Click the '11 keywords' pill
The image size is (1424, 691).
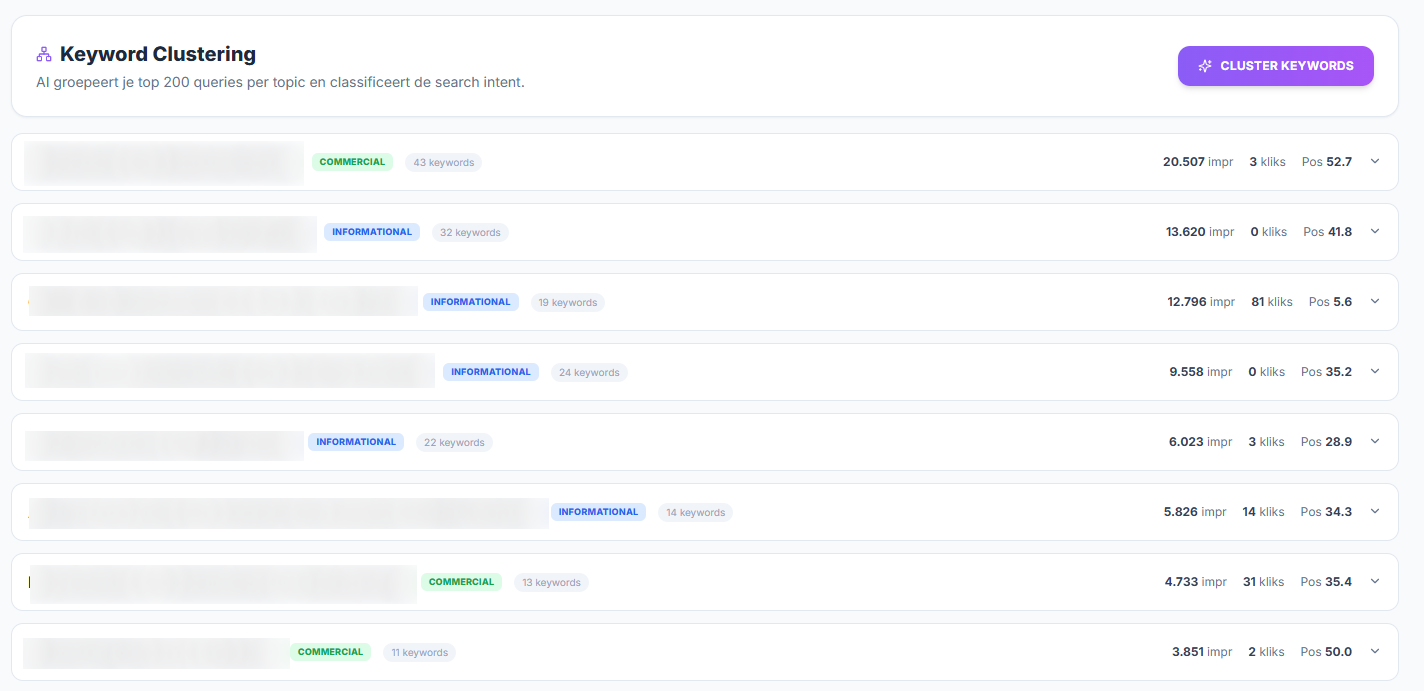pyautogui.click(x=419, y=652)
